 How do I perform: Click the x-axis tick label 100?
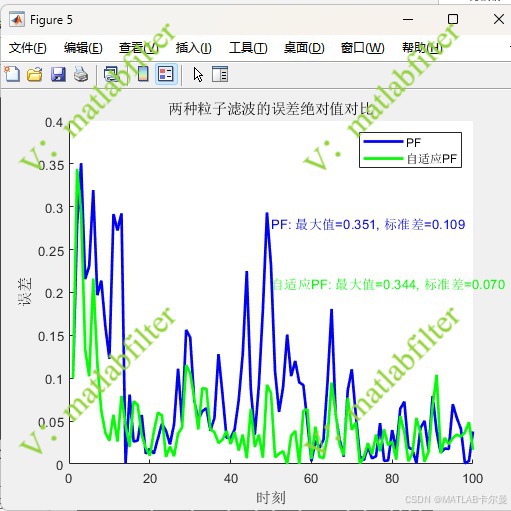pyautogui.click(x=473, y=479)
